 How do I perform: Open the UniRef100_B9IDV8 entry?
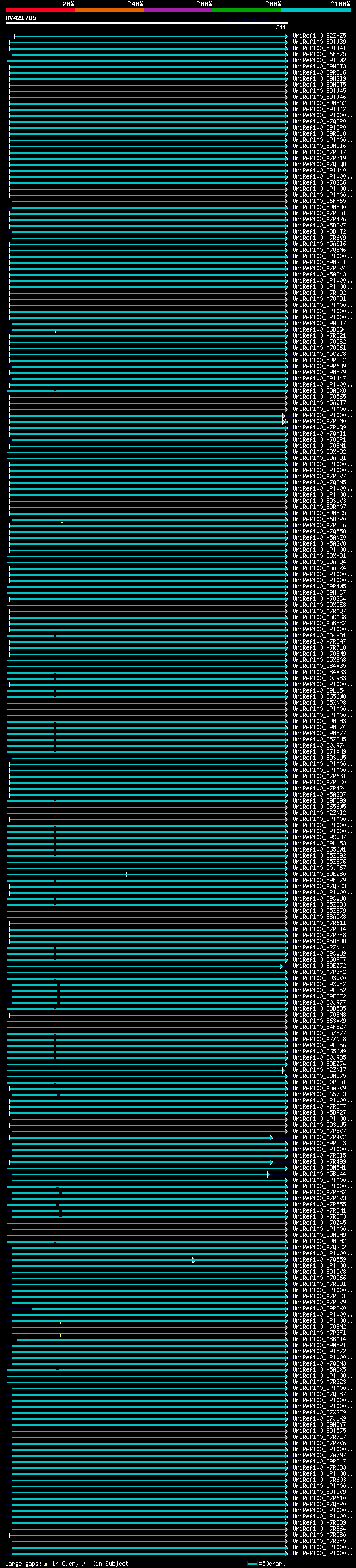coord(319,1272)
